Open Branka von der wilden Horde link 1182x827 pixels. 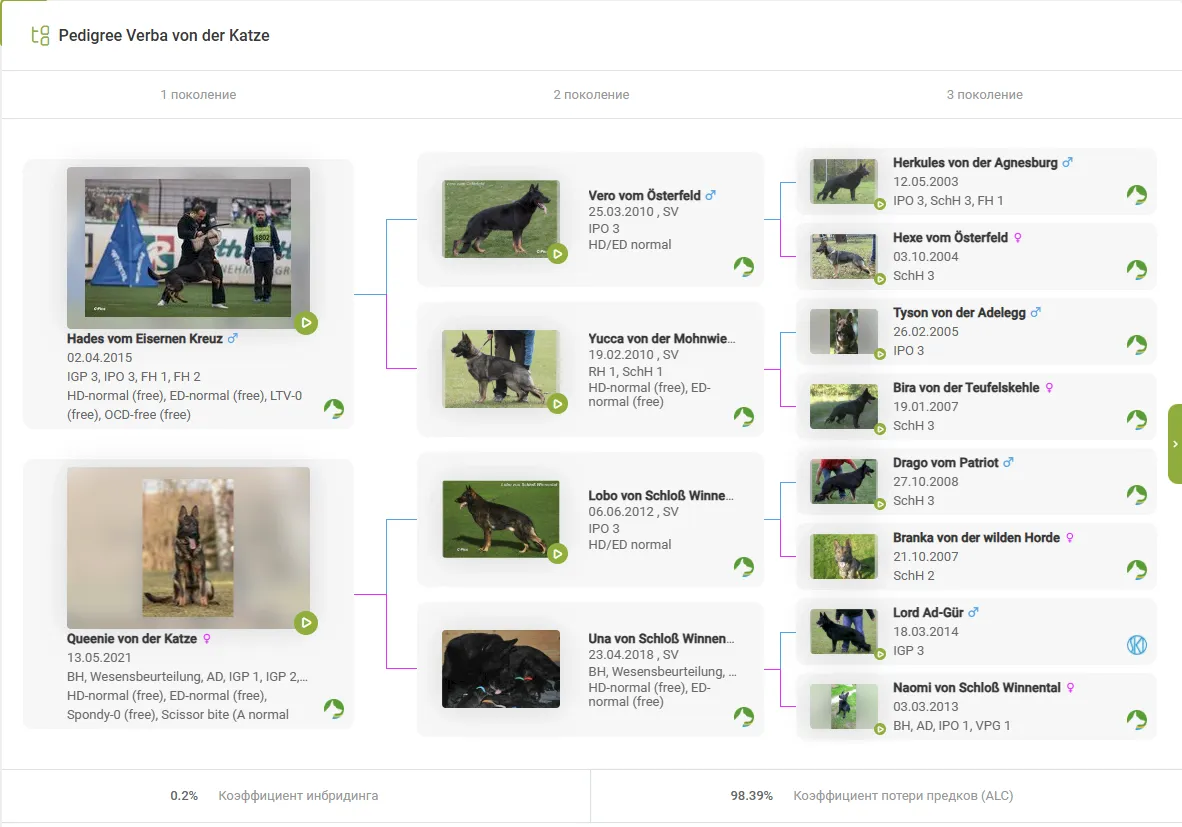[976, 538]
